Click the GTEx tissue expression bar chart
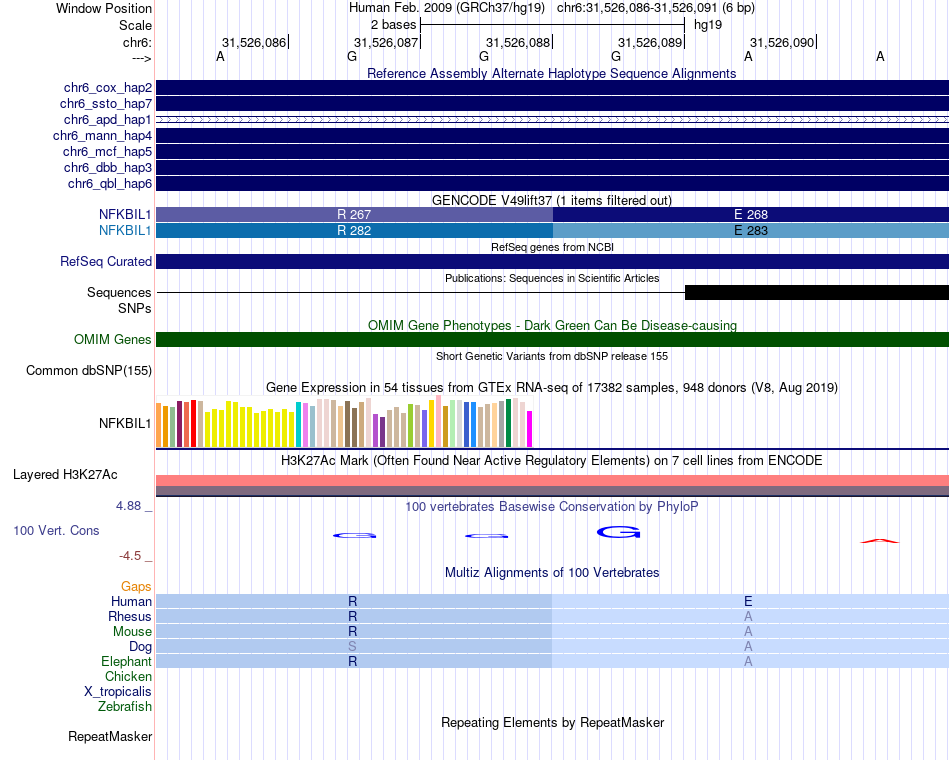 pos(344,422)
